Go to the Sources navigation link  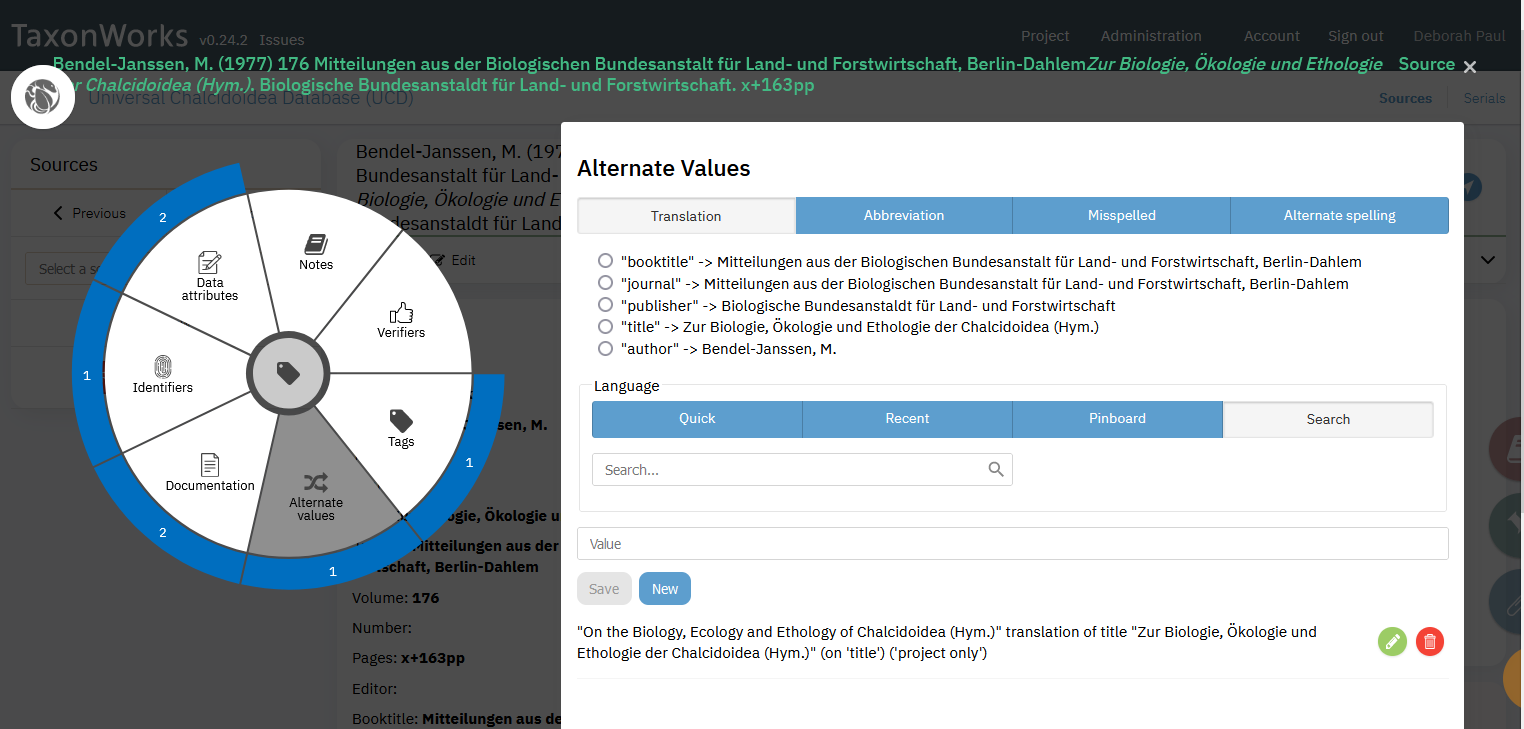[1405, 98]
